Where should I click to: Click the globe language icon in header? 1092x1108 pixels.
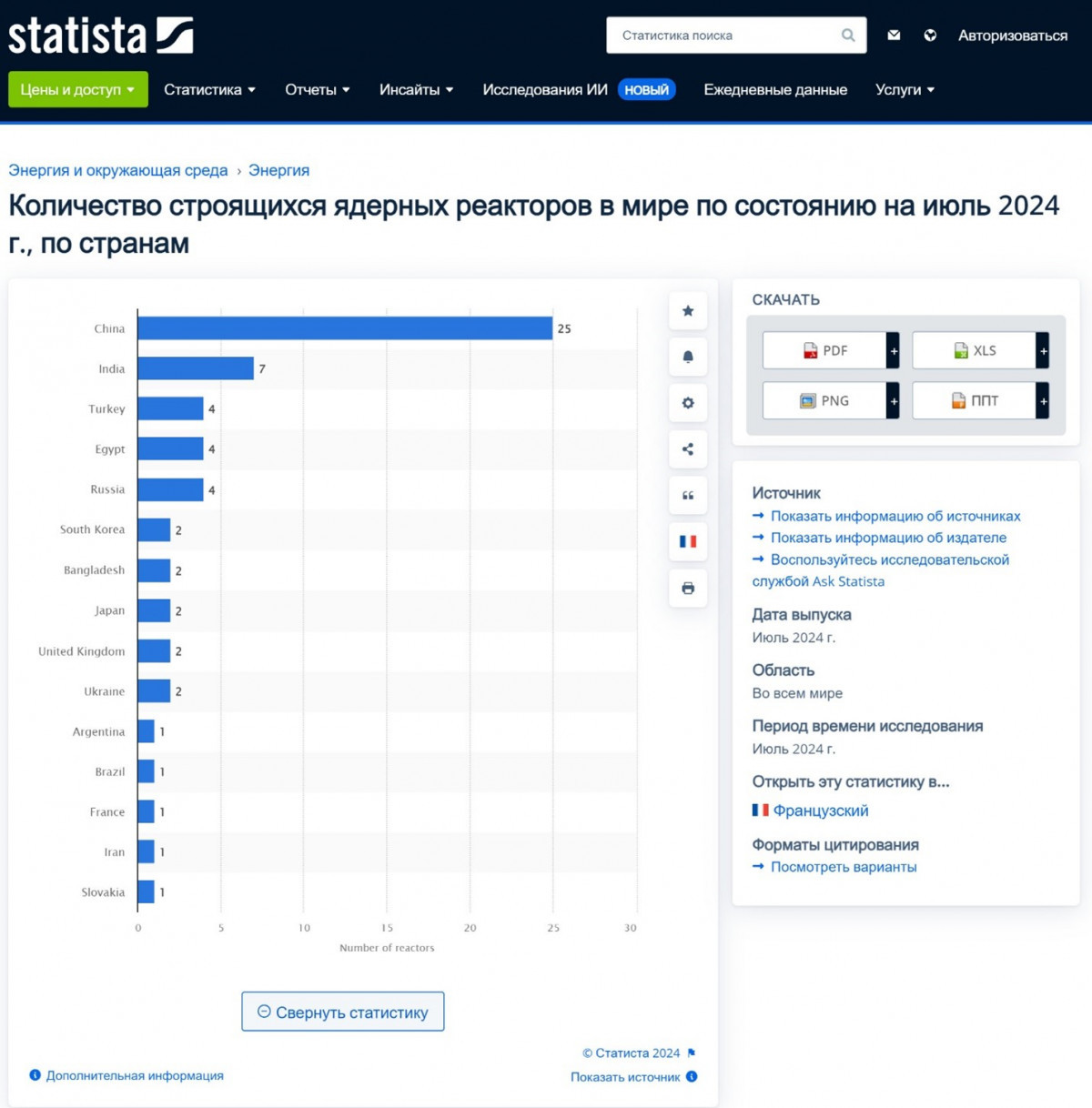pyautogui.click(x=930, y=35)
